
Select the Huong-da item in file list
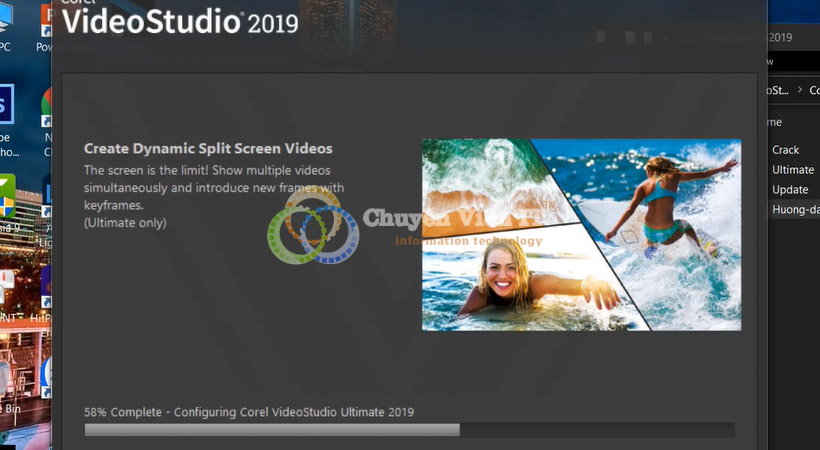tap(794, 209)
